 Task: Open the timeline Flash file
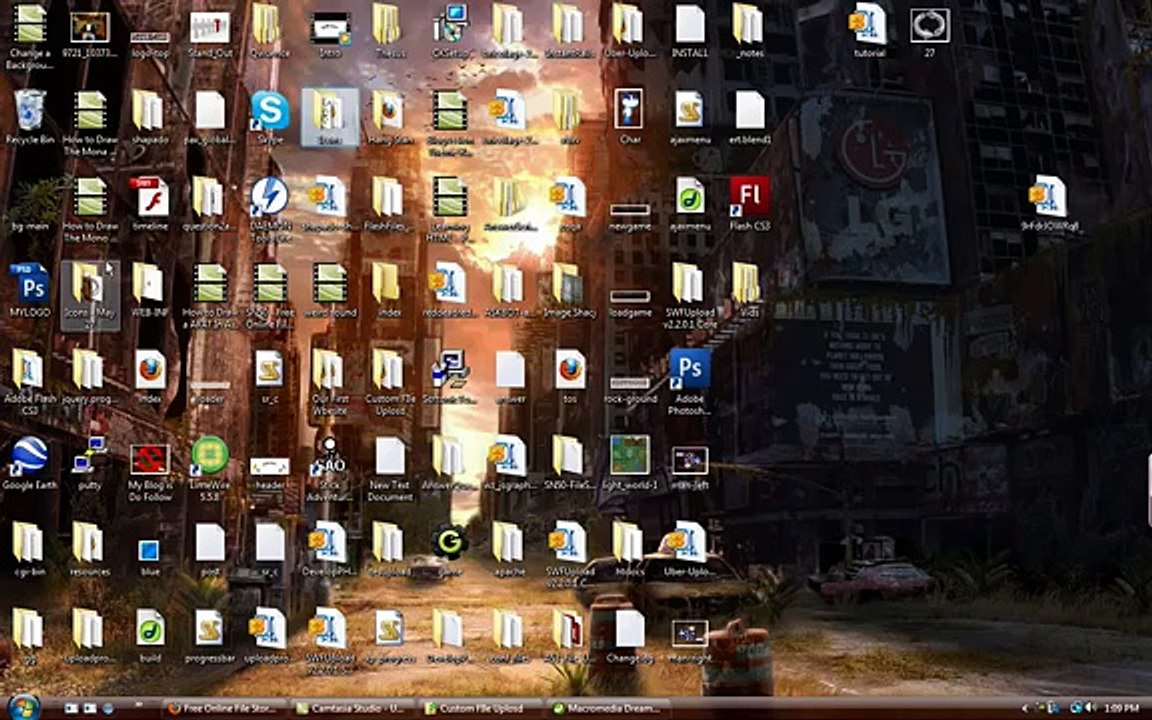click(x=150, y=204)
